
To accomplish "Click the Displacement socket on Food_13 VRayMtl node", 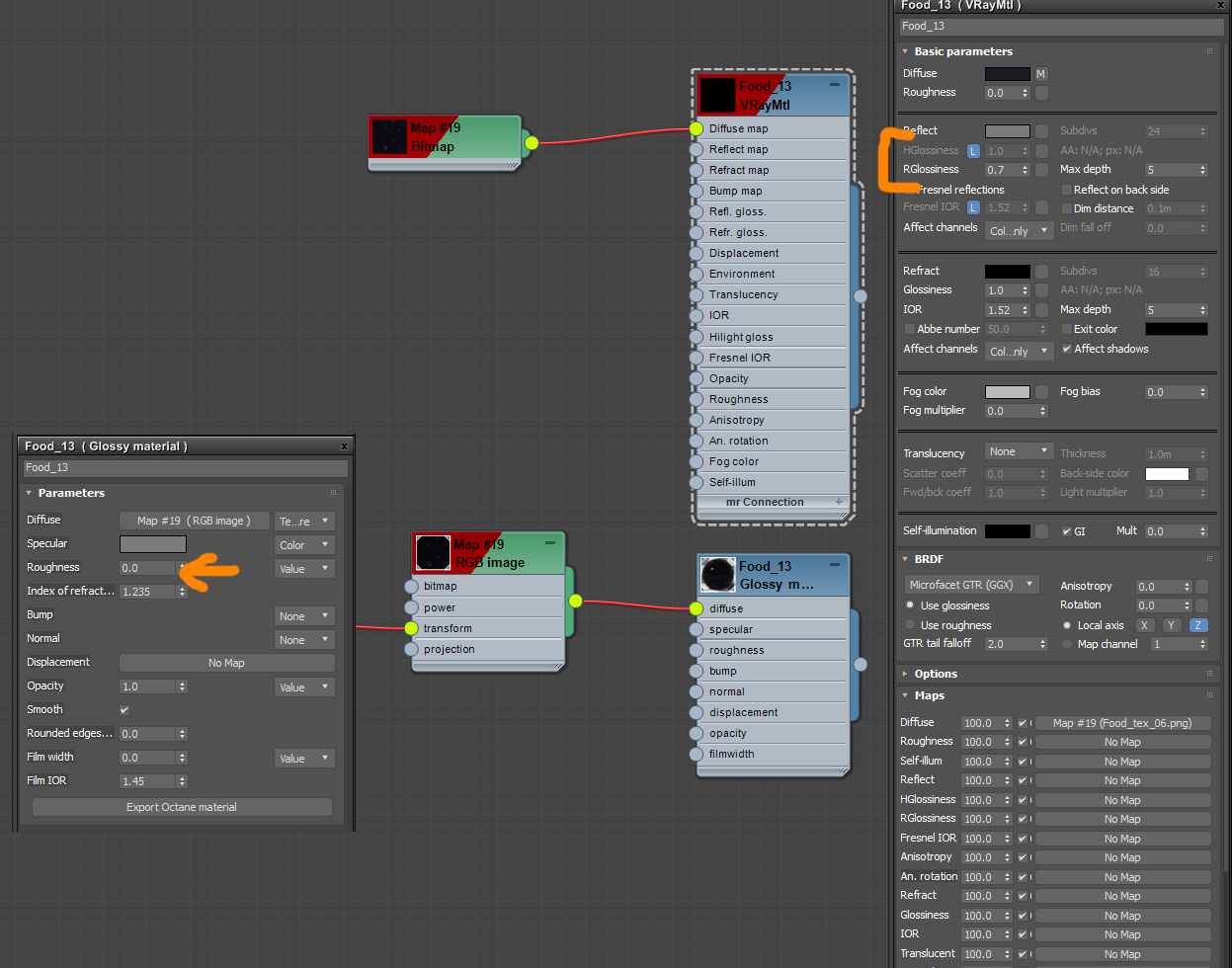I will (x=697, y=253).
